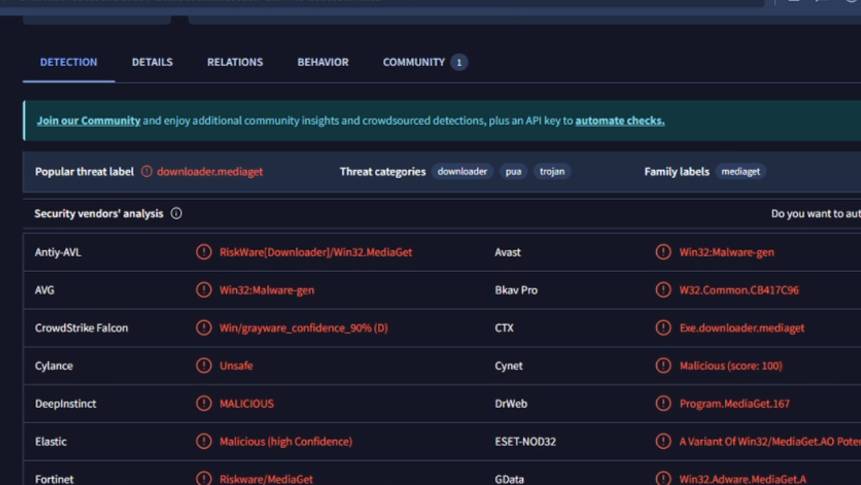Viewport: 861px width, 485px height.
Task: Click the Cynet vendor name
Action: [508, 366]
